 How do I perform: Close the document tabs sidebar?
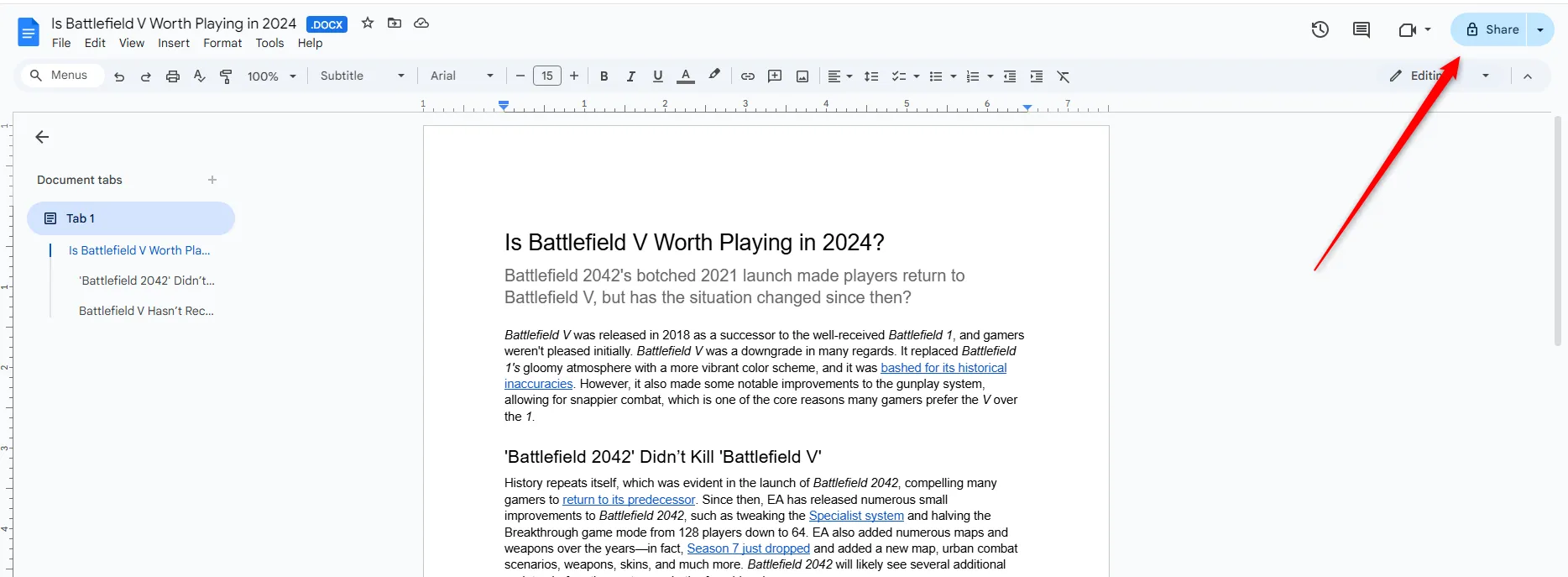[42, 137]
